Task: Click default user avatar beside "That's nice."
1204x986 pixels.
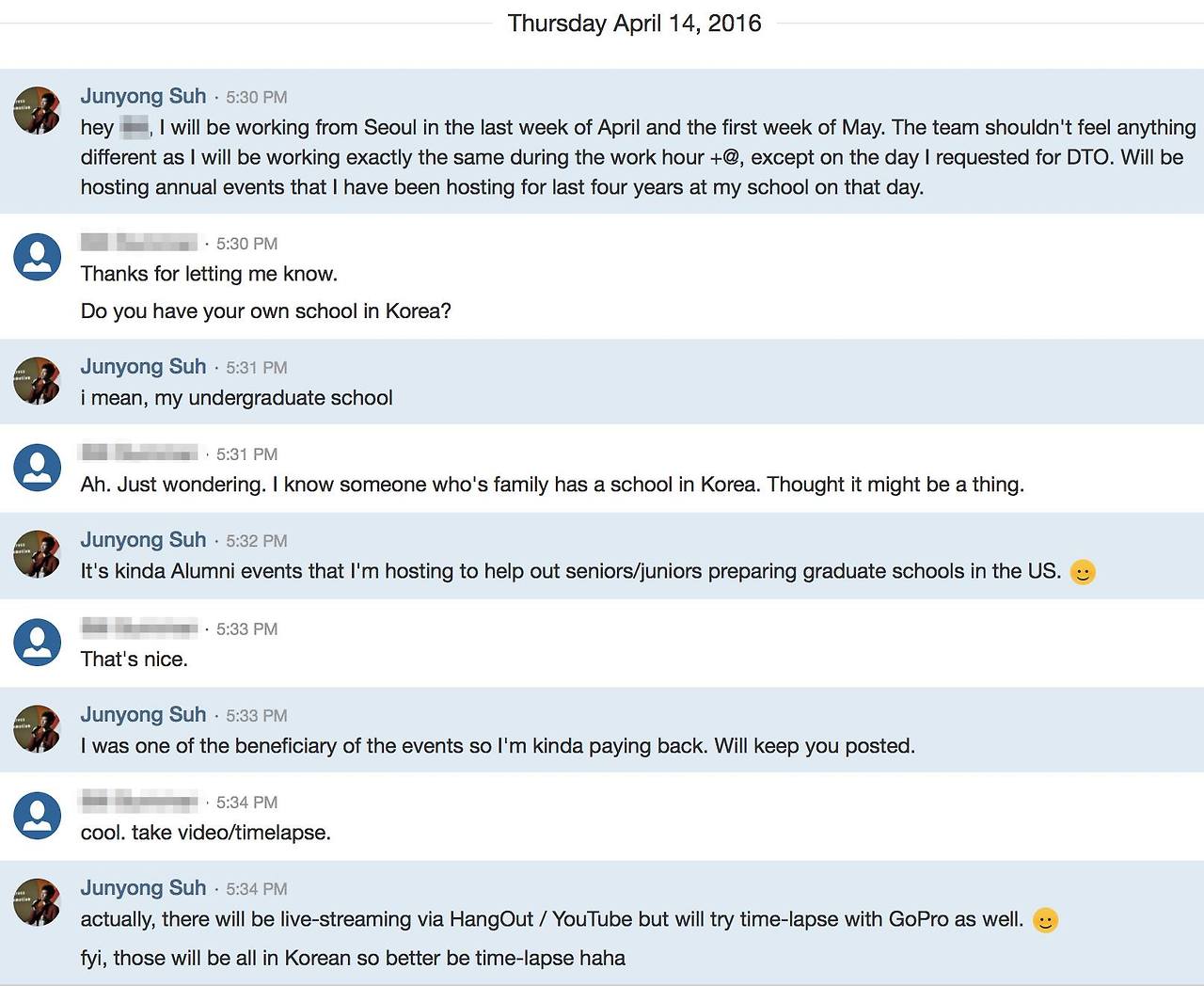Action: tap(38, 643)
